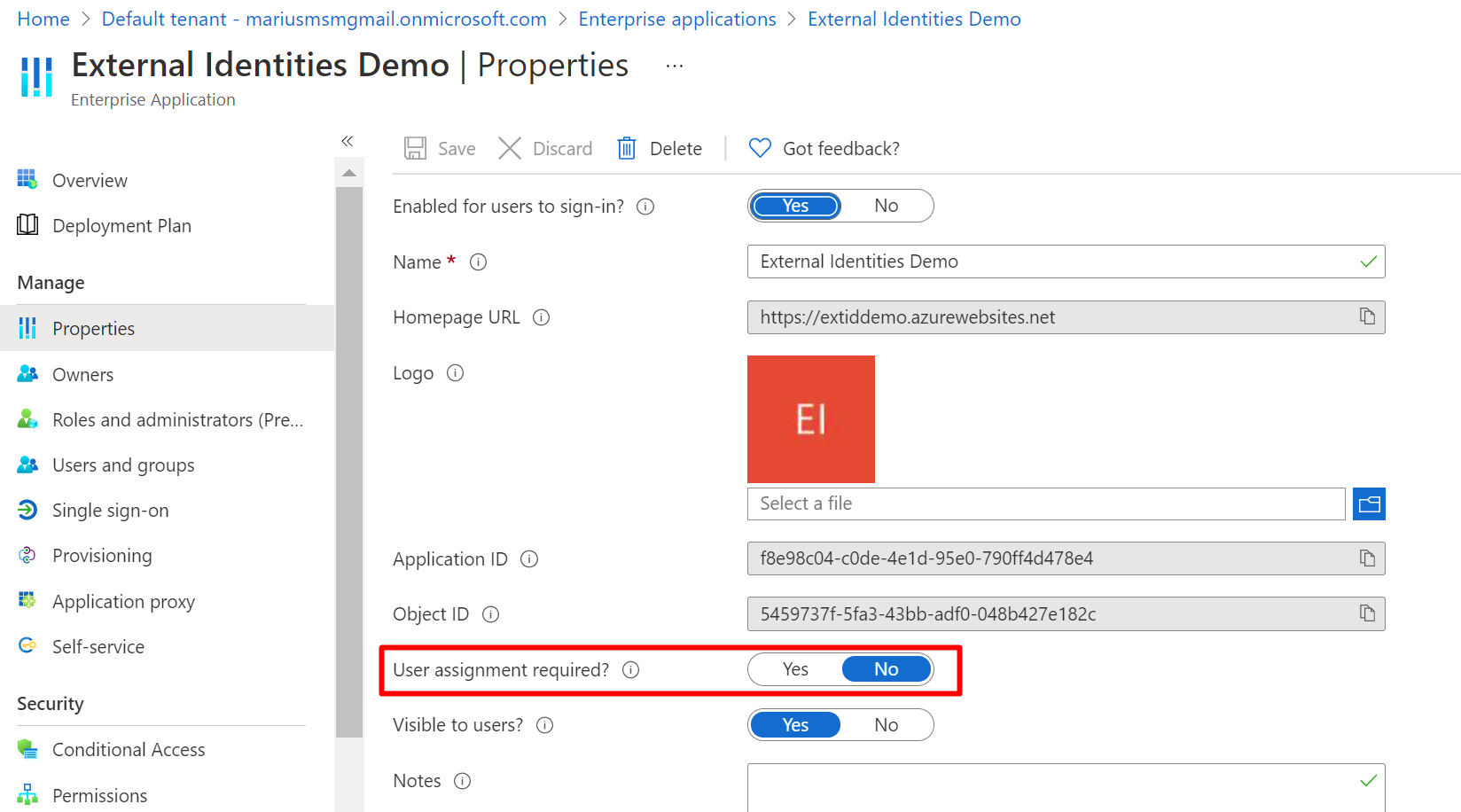This screenshot has width=1461, height=812.
Task: Click the Delete trash icon
Action: 627,148
